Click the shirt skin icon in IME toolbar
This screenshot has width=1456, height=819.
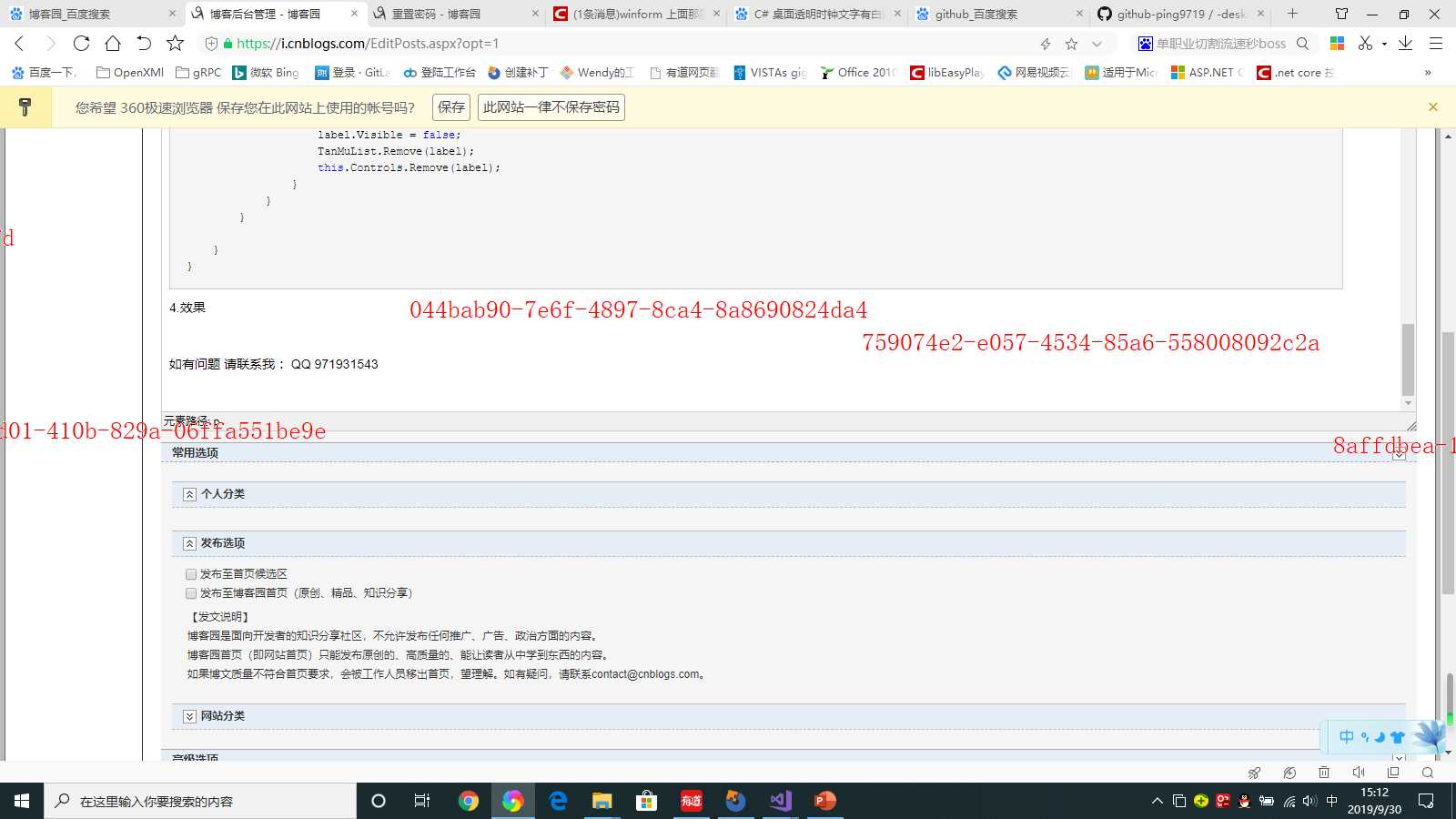pyautogui.click(x=1398, y=737)
